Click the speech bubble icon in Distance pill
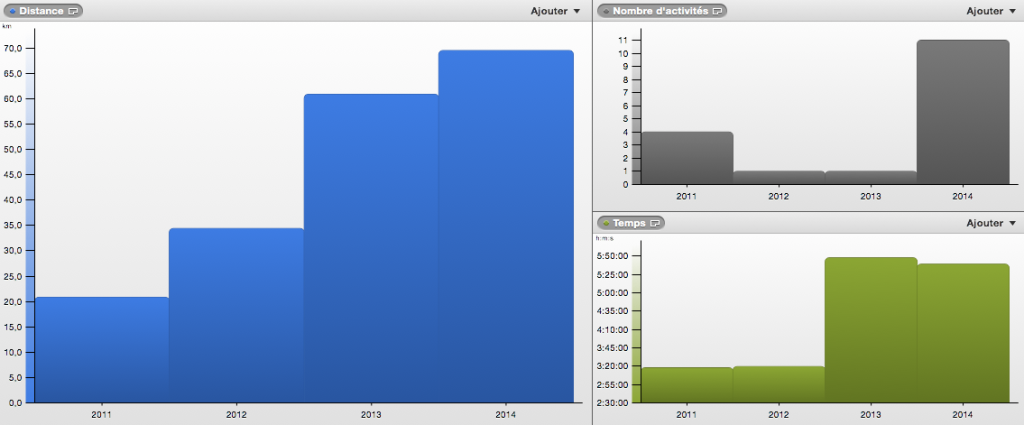 tap(72, 11)
